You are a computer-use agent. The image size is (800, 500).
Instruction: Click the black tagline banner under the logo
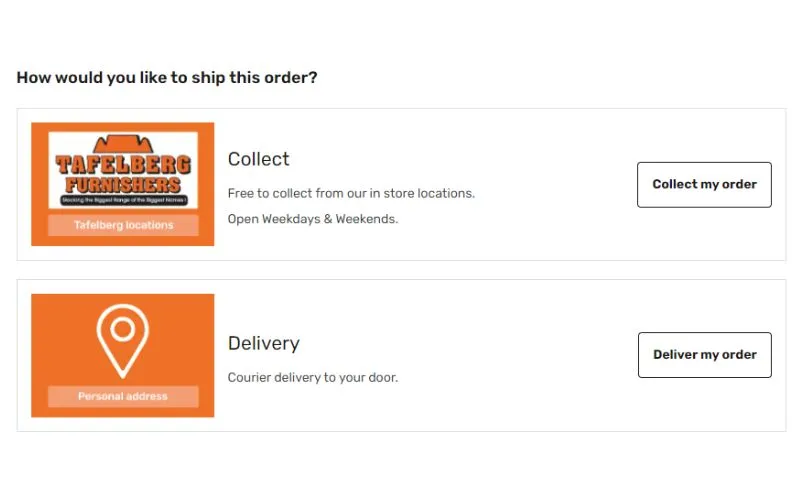pyautogui.click(x=123, y=200)
